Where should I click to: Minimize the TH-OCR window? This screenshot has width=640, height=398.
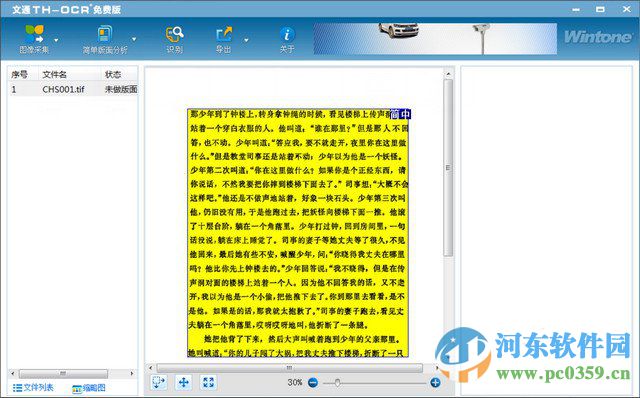point(576,9)
